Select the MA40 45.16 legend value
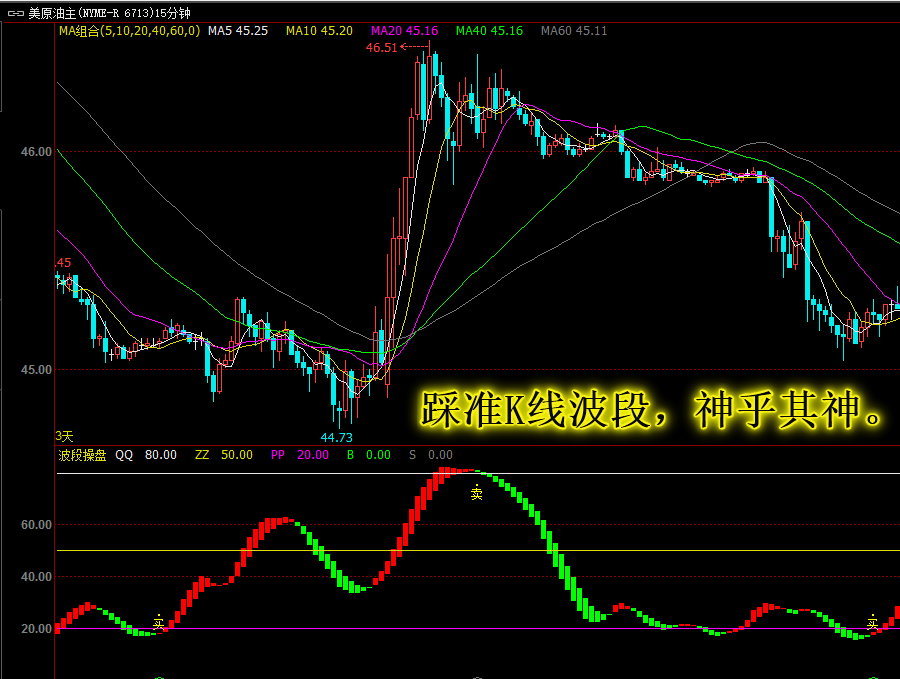Viewport: 900px width, 679px height. click(489, 31)
